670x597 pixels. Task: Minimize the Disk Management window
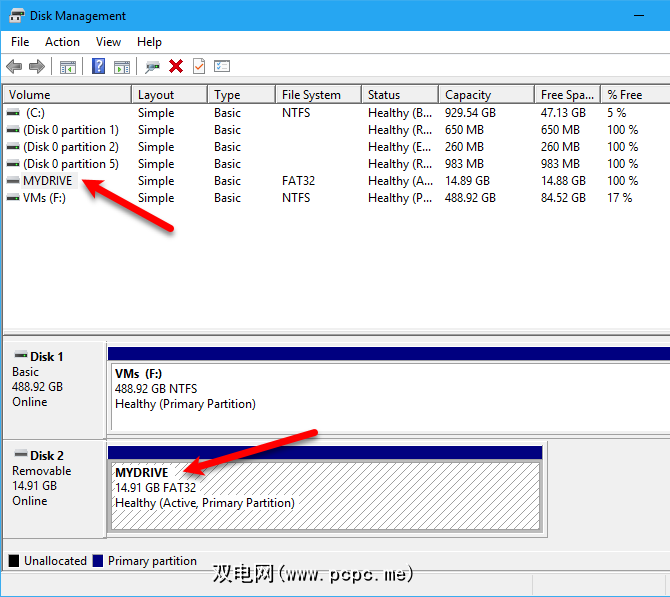pos(639,16)
